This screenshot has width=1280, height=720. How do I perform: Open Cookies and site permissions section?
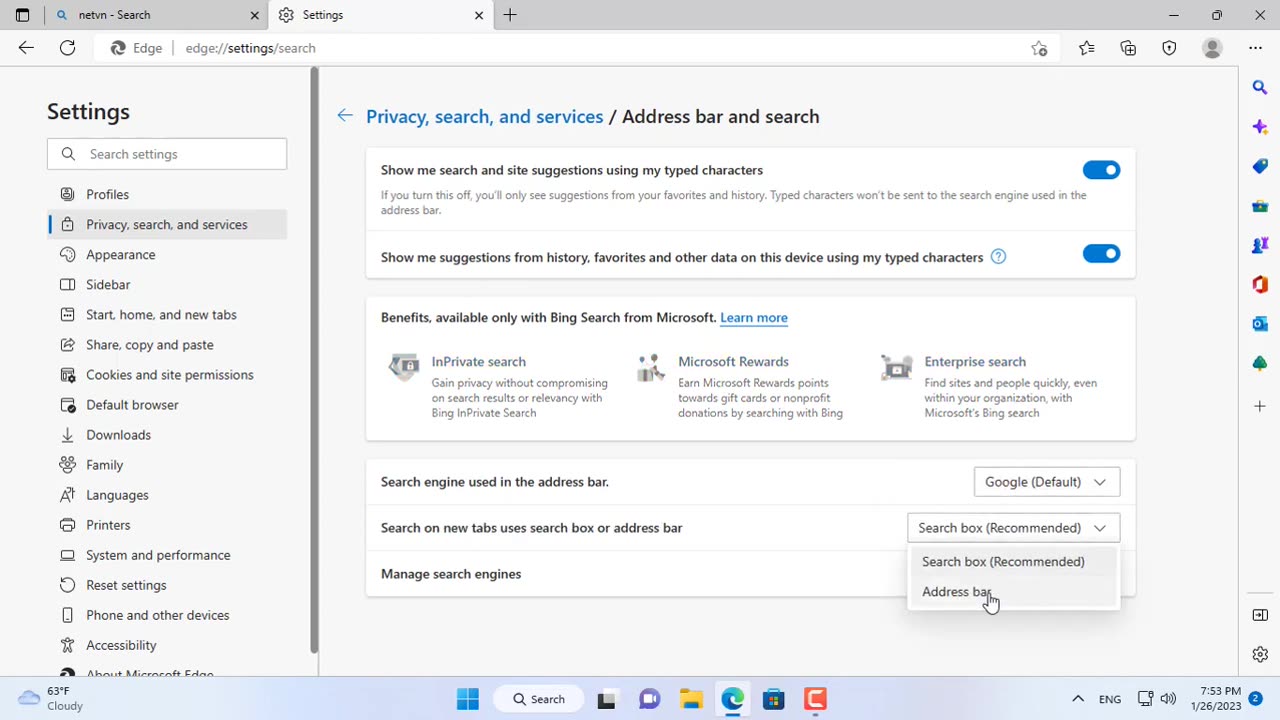click(x=167, y=374)
